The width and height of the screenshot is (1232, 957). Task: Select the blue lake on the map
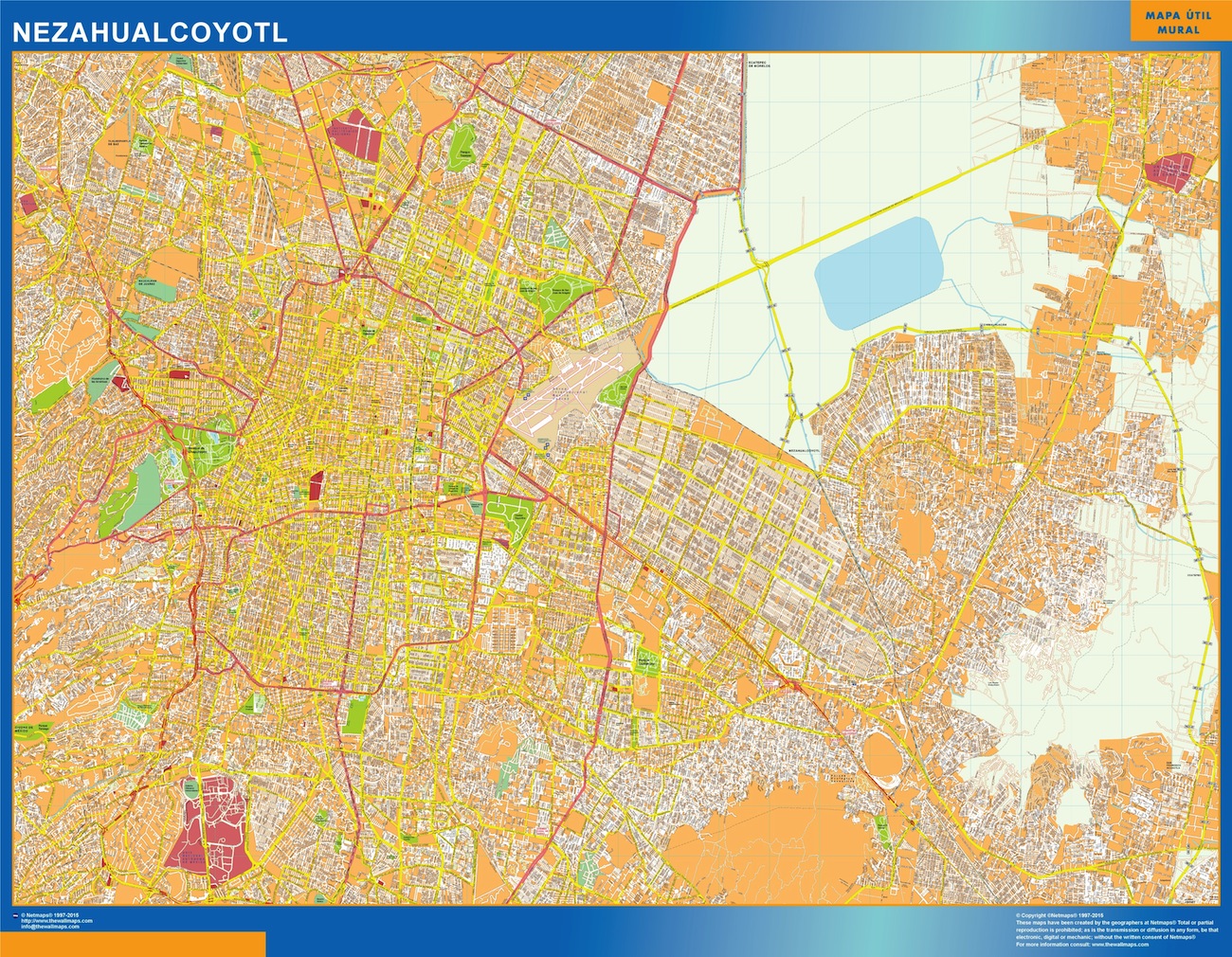pos(880,273)
